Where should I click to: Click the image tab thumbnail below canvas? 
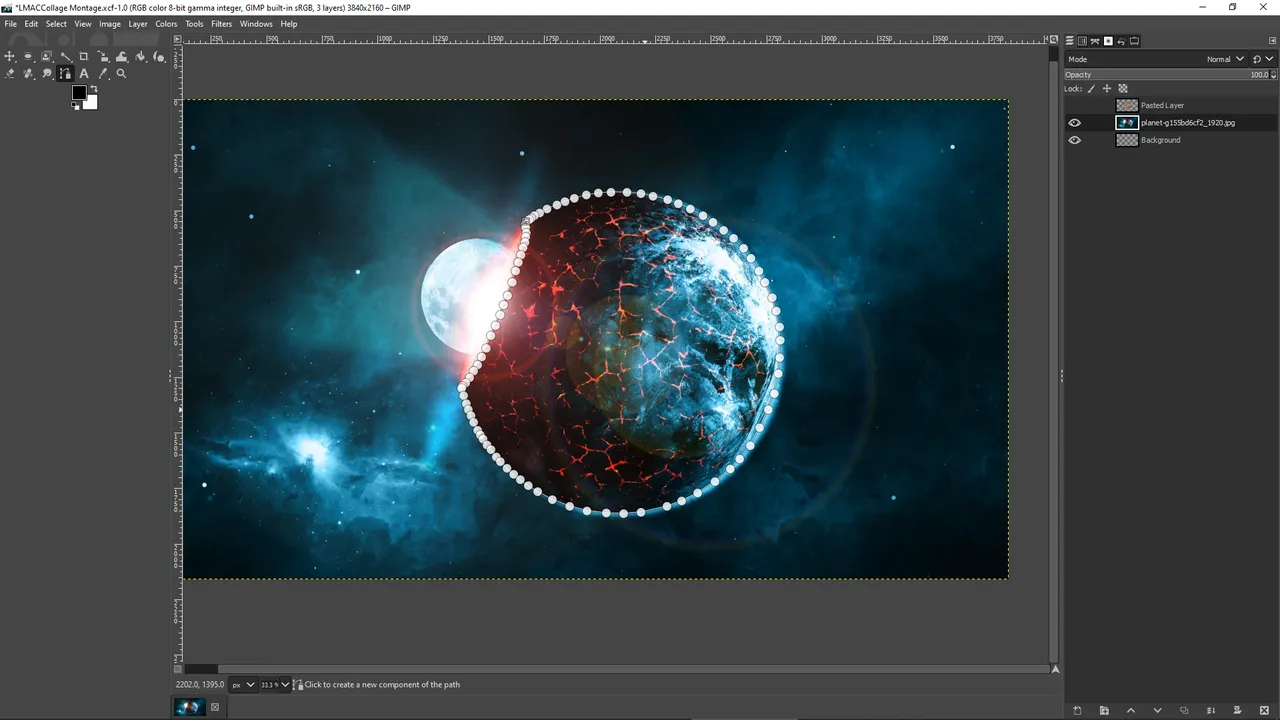(x=189, y=707)
